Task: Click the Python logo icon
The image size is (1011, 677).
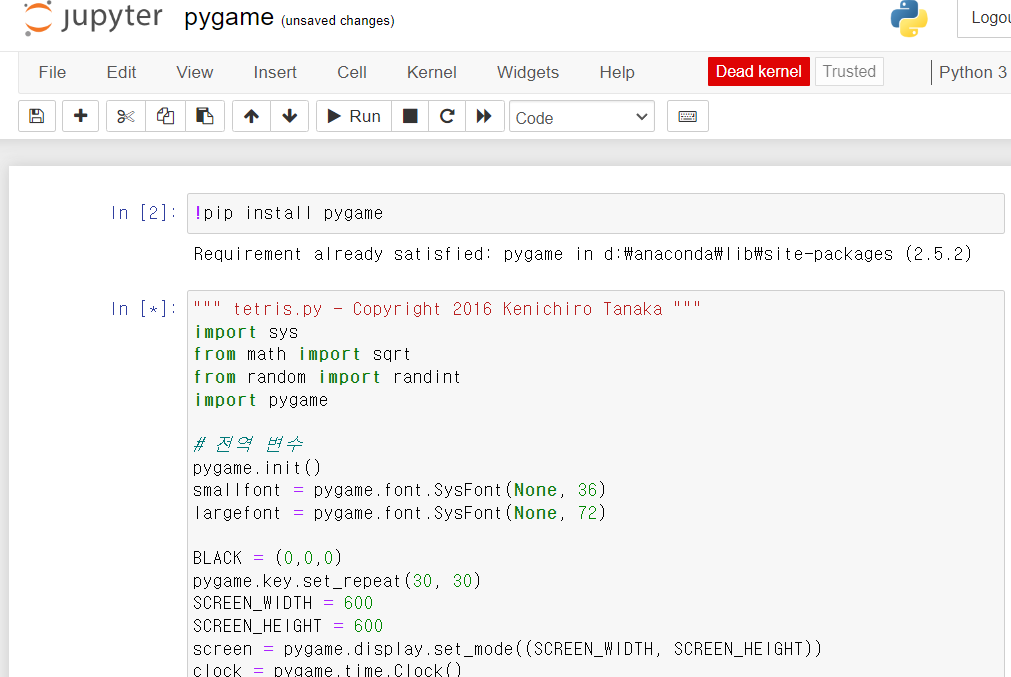Action: tap(909, 18)
